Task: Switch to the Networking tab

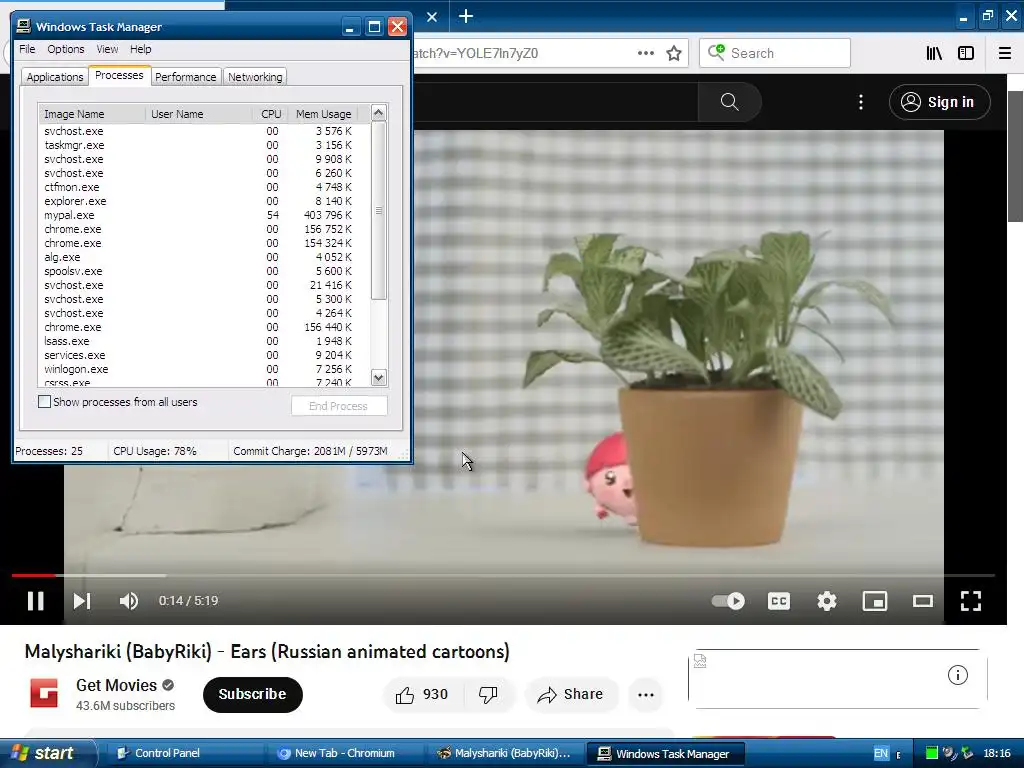Action: (255, 77)
